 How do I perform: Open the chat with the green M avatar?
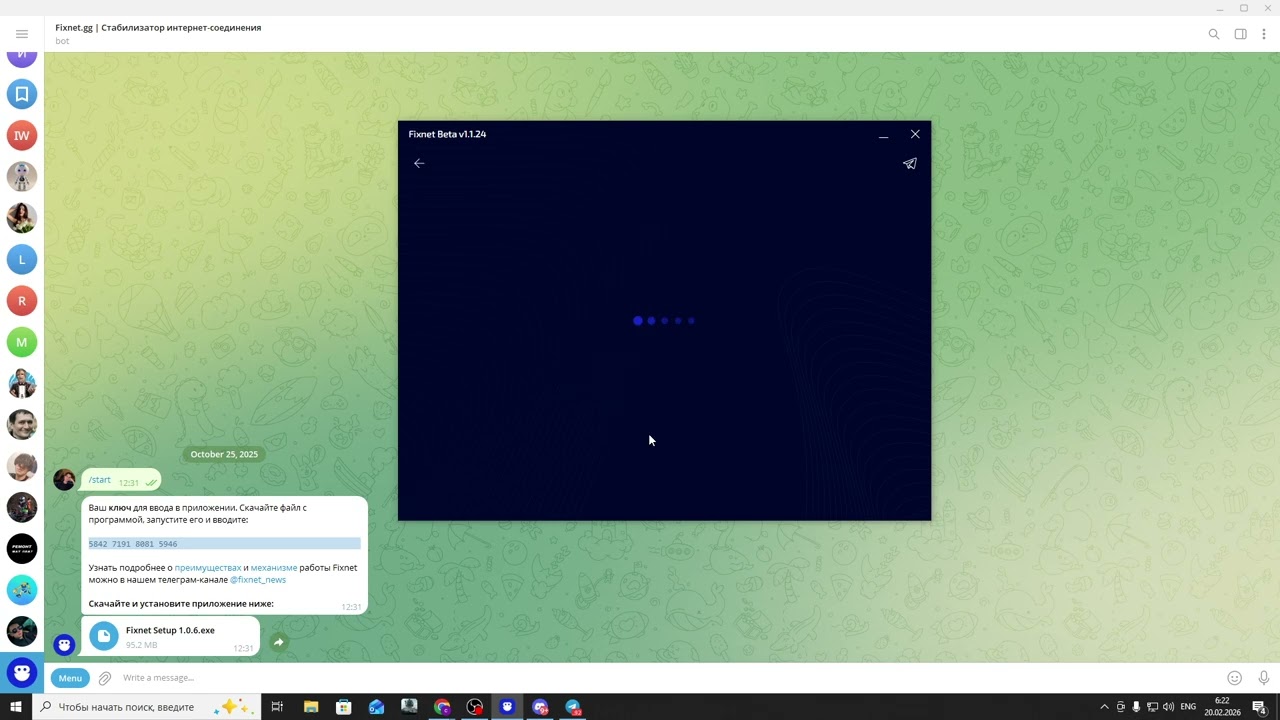22,342
